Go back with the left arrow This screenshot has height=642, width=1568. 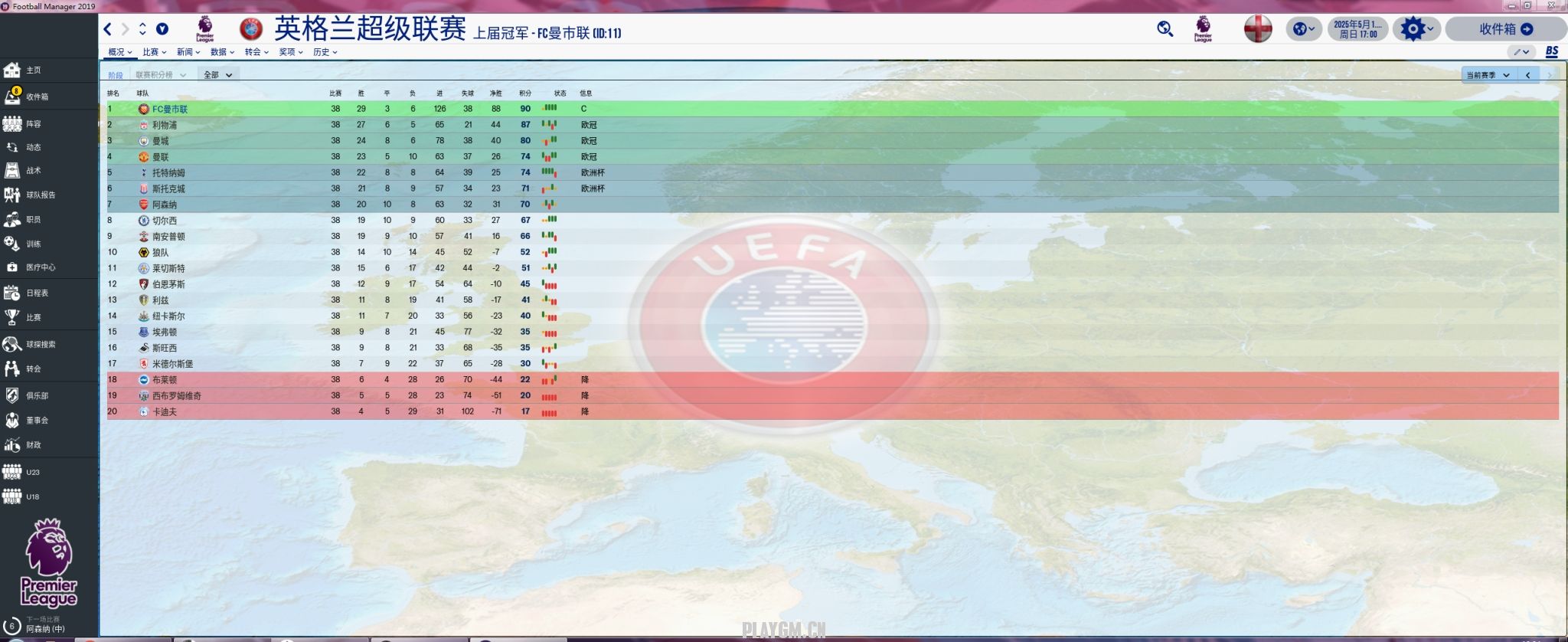108,29
